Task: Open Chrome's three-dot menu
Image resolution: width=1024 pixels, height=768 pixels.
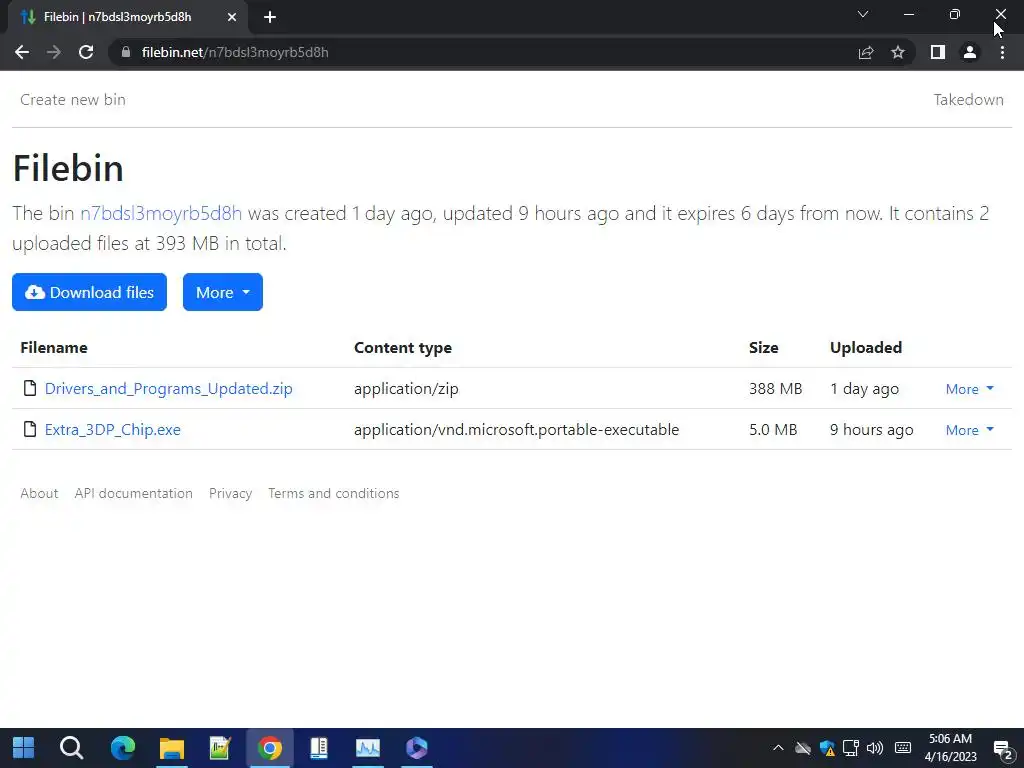Action: (x=1002, y=52)
